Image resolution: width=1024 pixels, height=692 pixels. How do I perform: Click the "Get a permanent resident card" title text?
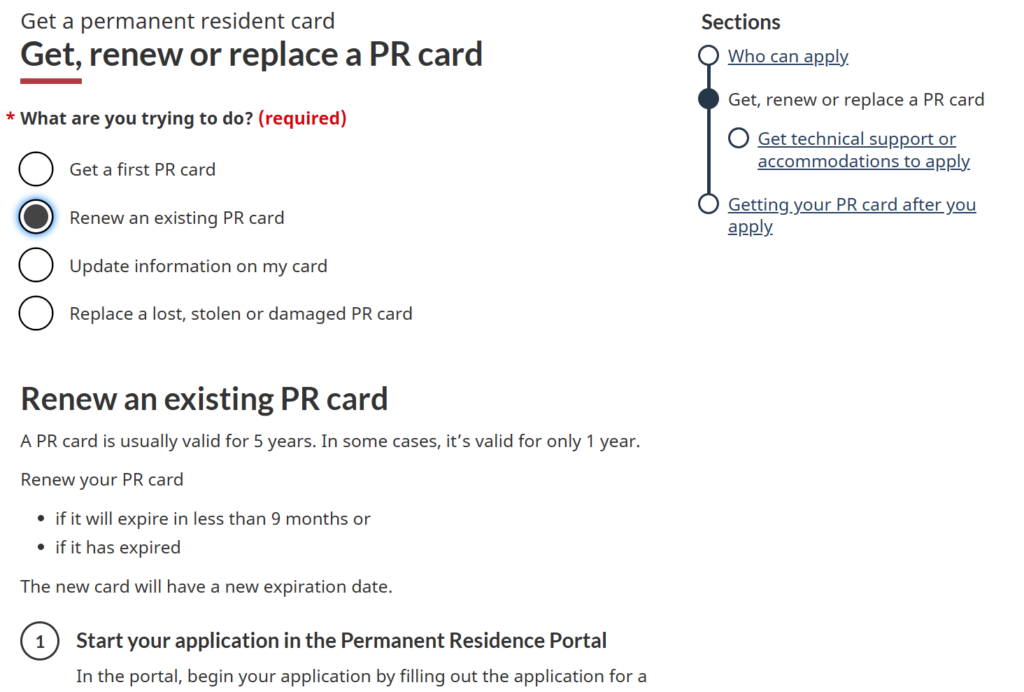178,20
